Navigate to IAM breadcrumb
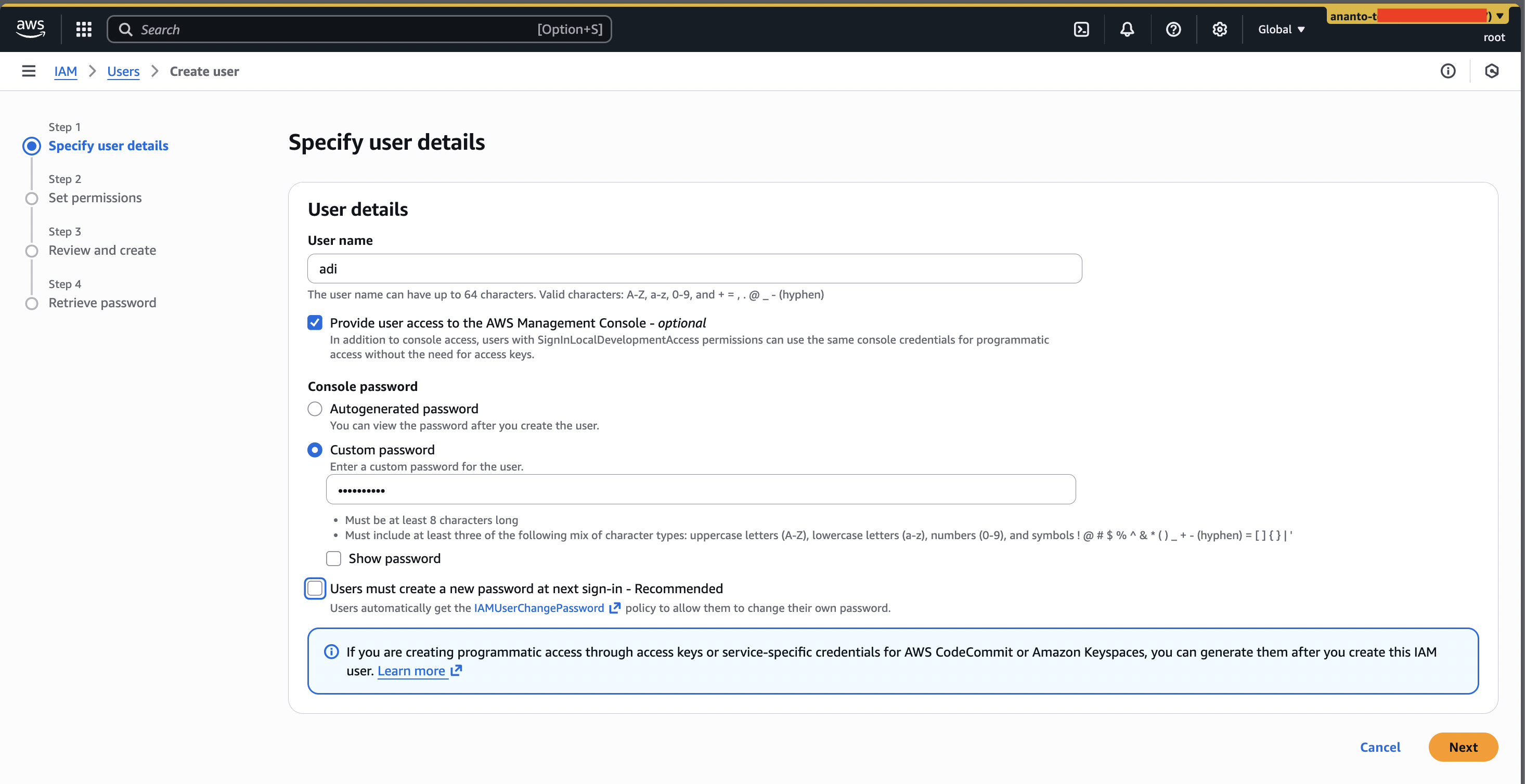The height and width of the screenshot is (784, 1525). [66, 71]
